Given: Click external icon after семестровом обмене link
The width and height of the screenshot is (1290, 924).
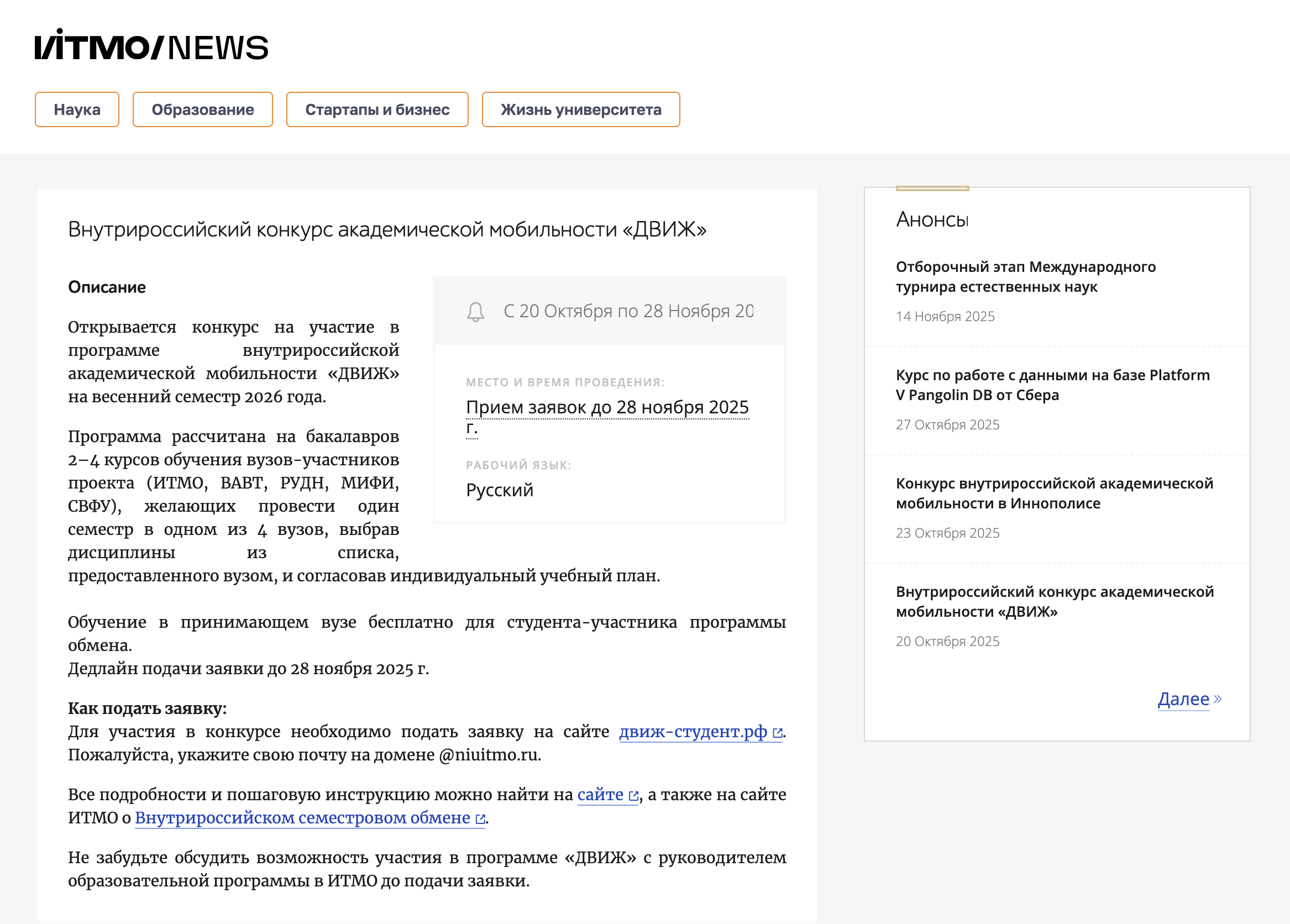Looking at the screenshot, I should 480,820.
